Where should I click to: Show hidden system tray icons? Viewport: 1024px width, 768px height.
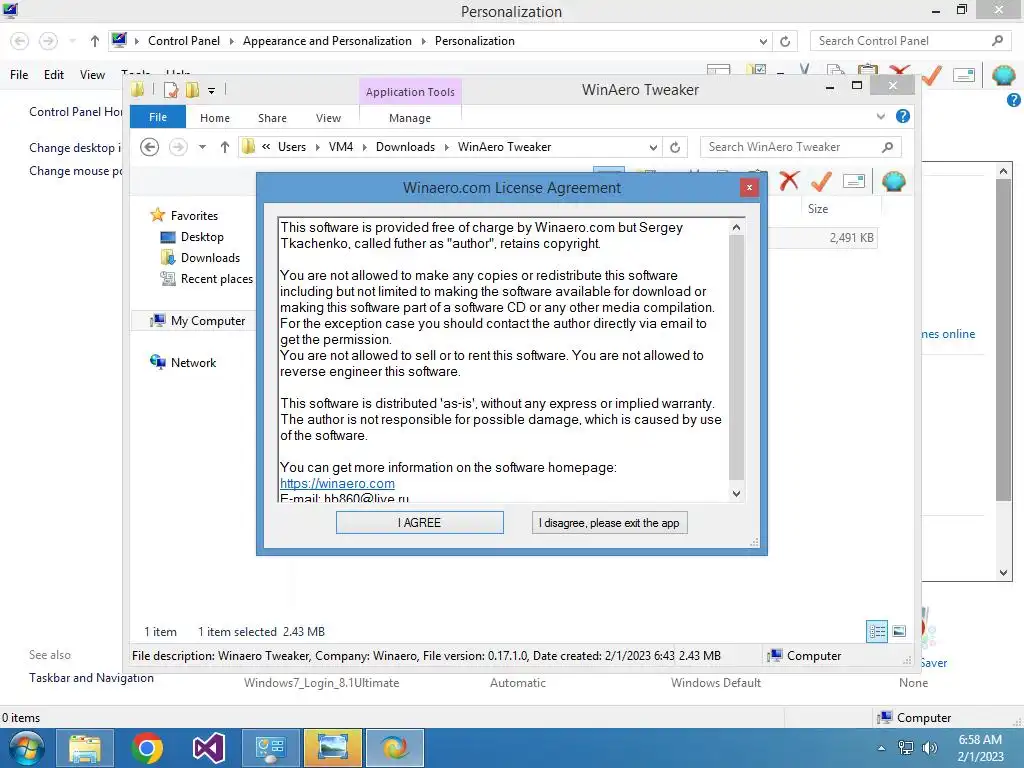[882, 748]
